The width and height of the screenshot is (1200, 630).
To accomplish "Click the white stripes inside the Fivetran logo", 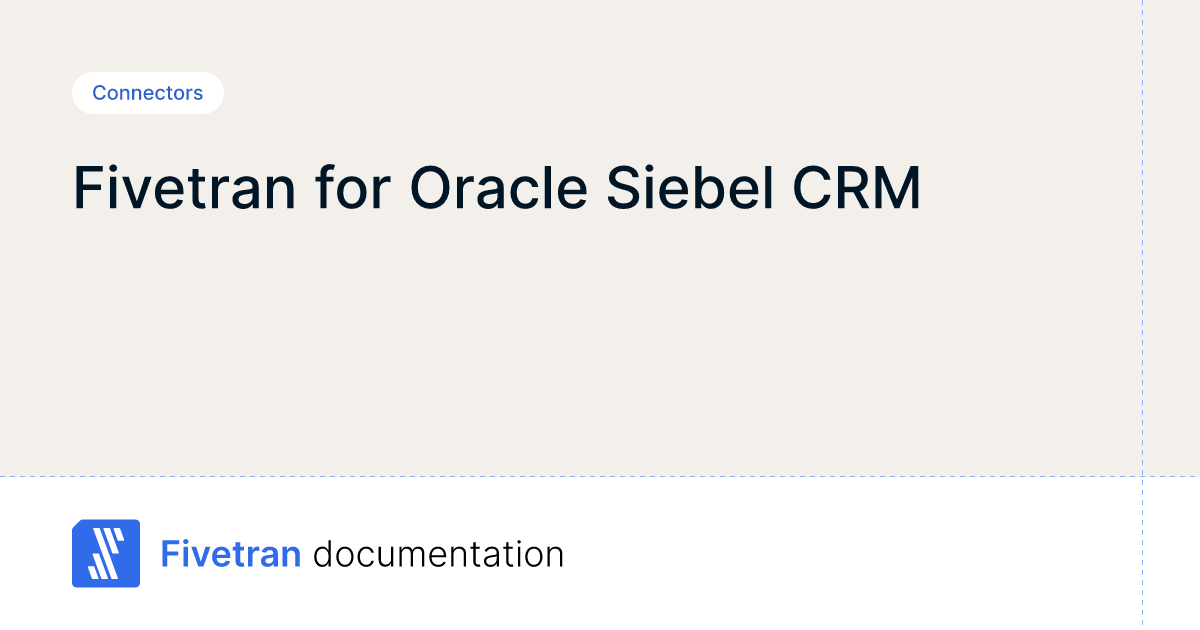I will (x=105, y=553).
